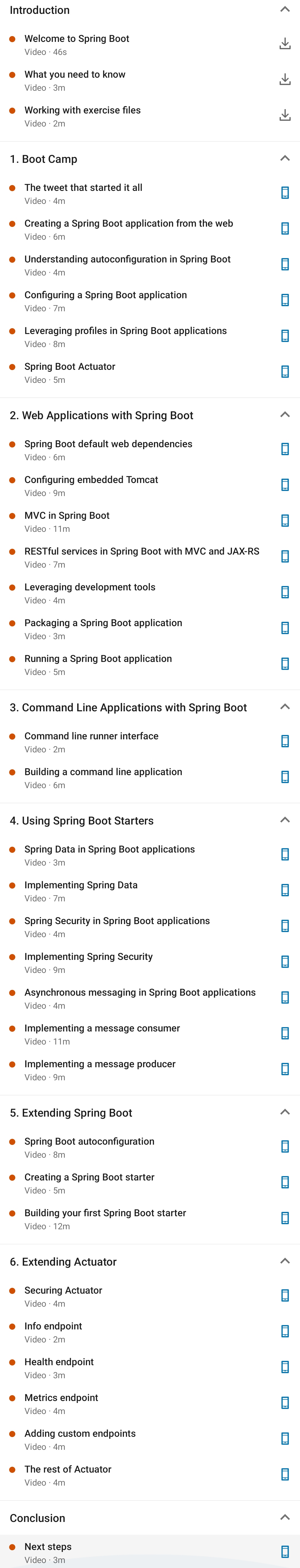Tap phone icon for Building your first Spring Boot starter
This screenshot has width=300, height=1568.
285,1218
